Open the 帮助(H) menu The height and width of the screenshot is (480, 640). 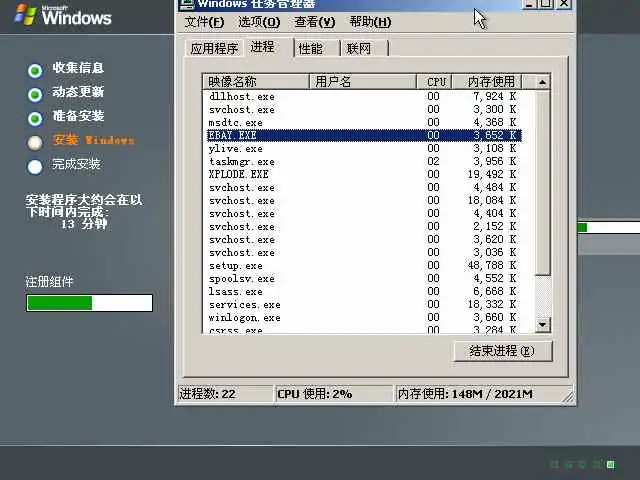click(370, 22)
